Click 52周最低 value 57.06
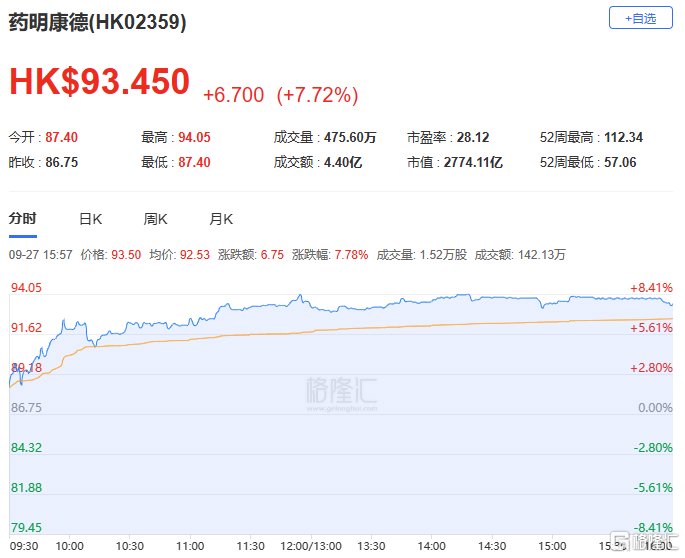Viewport: 685px width, 558px height. coord(620,163)
